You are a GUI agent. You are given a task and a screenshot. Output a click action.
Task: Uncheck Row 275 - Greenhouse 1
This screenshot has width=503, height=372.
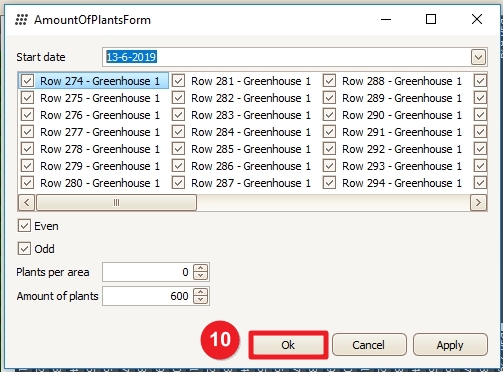27,98
